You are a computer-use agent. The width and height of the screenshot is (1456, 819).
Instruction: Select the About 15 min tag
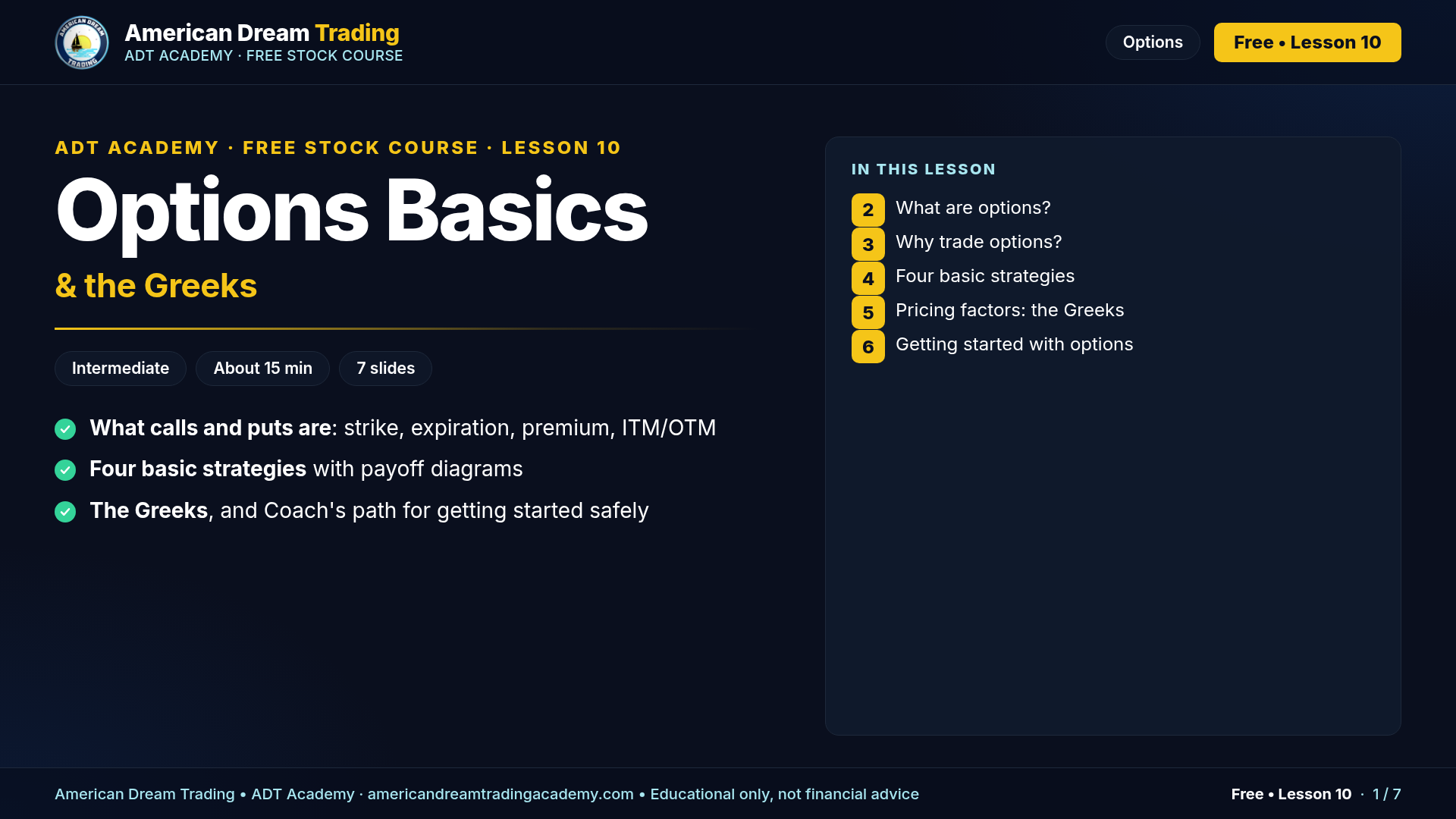coord(262,369)
